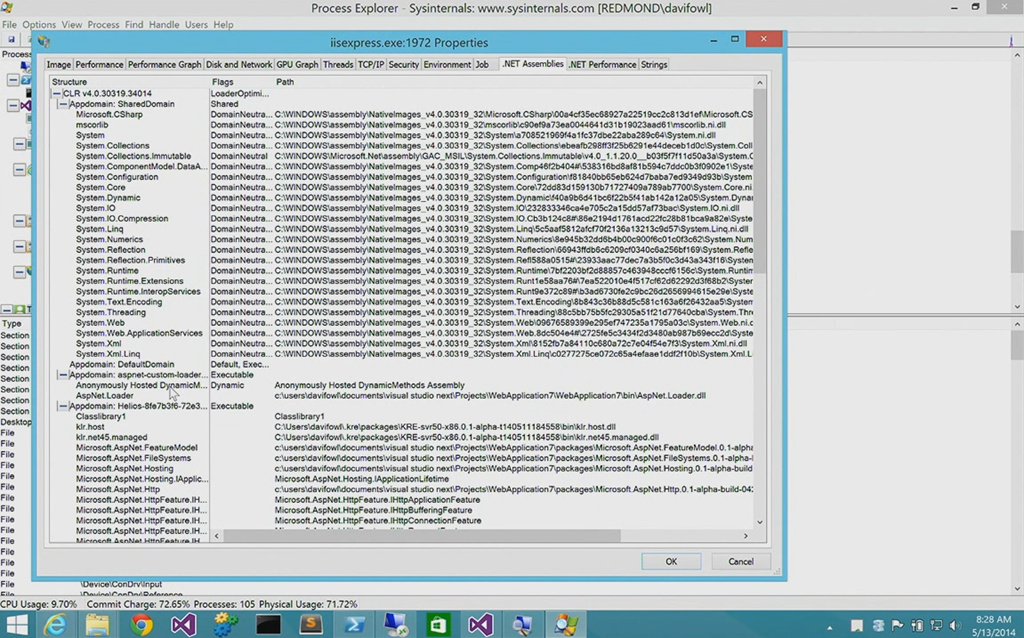Open File Explorer from taskbar
The width and height of the screenshot is (1024, 638).
click(x=97, y=625)
